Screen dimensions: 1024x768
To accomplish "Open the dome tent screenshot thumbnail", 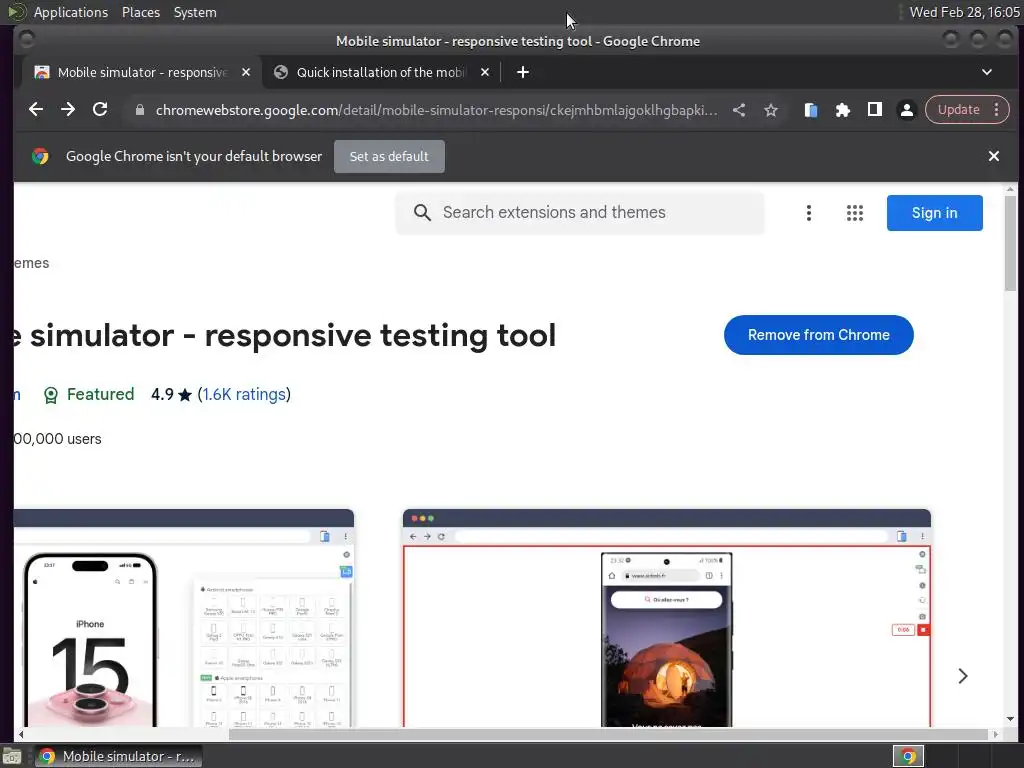I will [667, 618].
